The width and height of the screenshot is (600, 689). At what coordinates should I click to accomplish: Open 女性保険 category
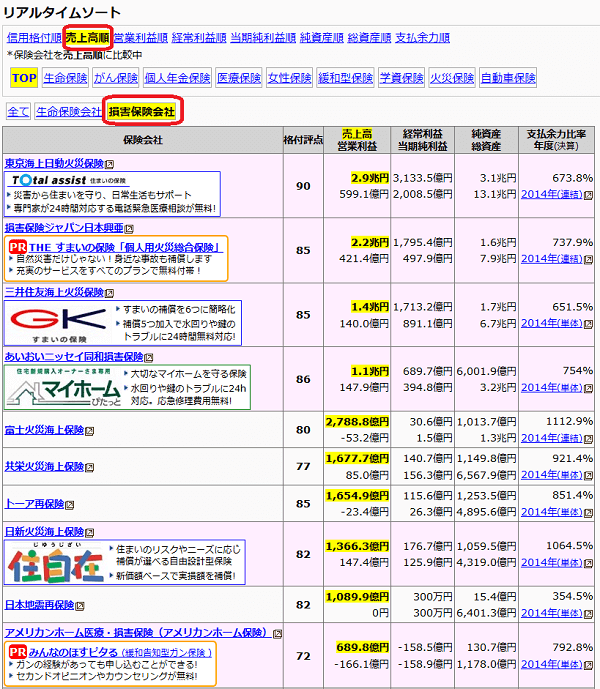[x=289, y=78]
